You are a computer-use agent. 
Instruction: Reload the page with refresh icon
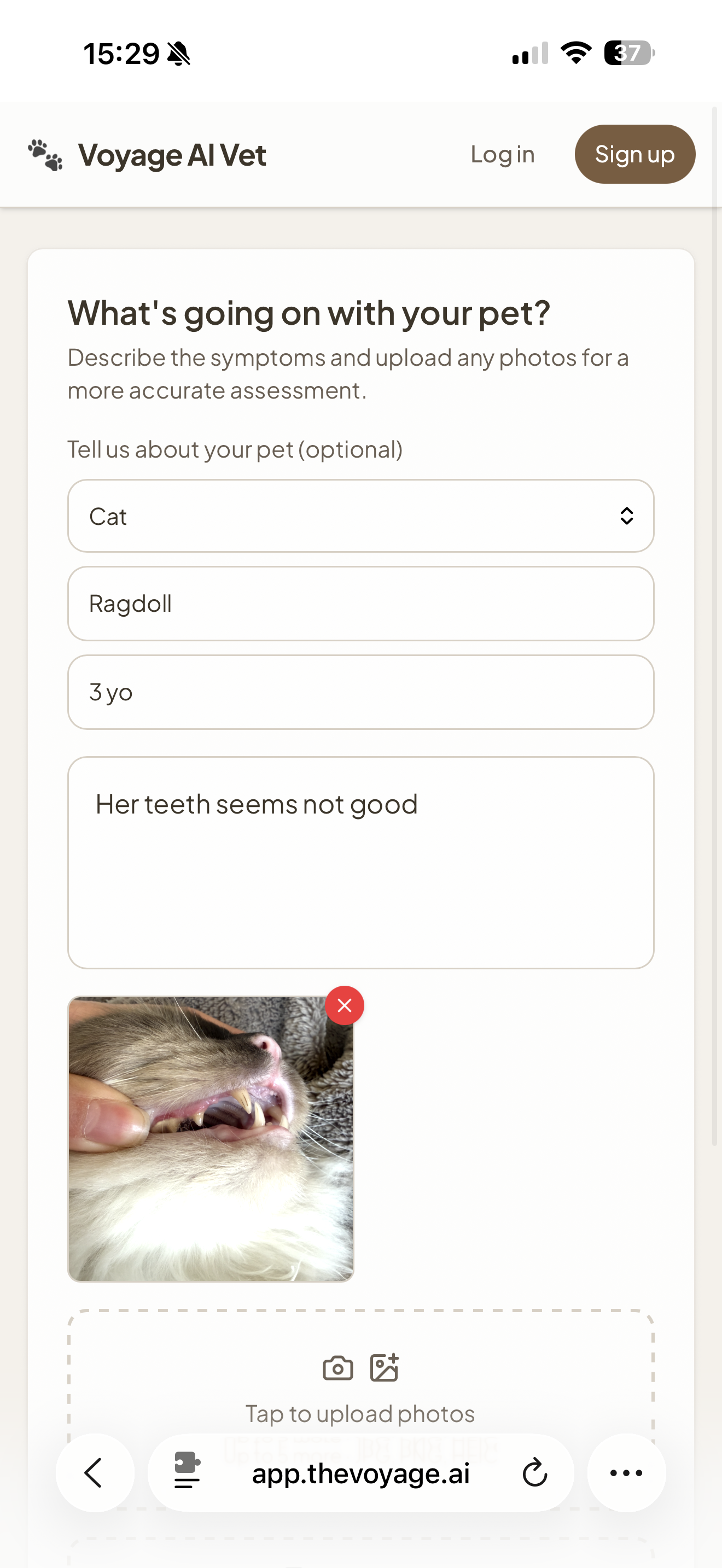[535, 1473]
